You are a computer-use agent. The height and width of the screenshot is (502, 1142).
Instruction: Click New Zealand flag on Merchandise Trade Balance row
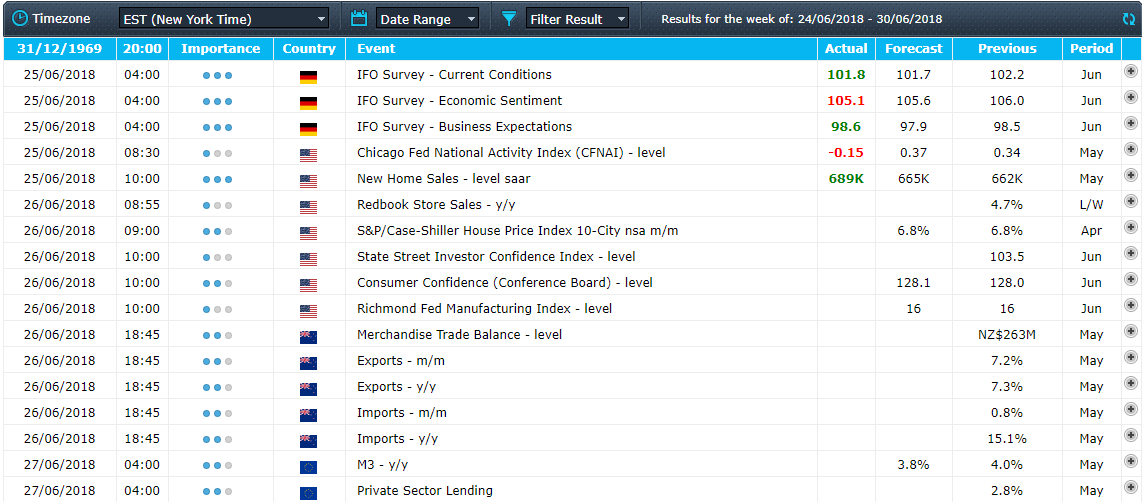click(x=309, y=337)
